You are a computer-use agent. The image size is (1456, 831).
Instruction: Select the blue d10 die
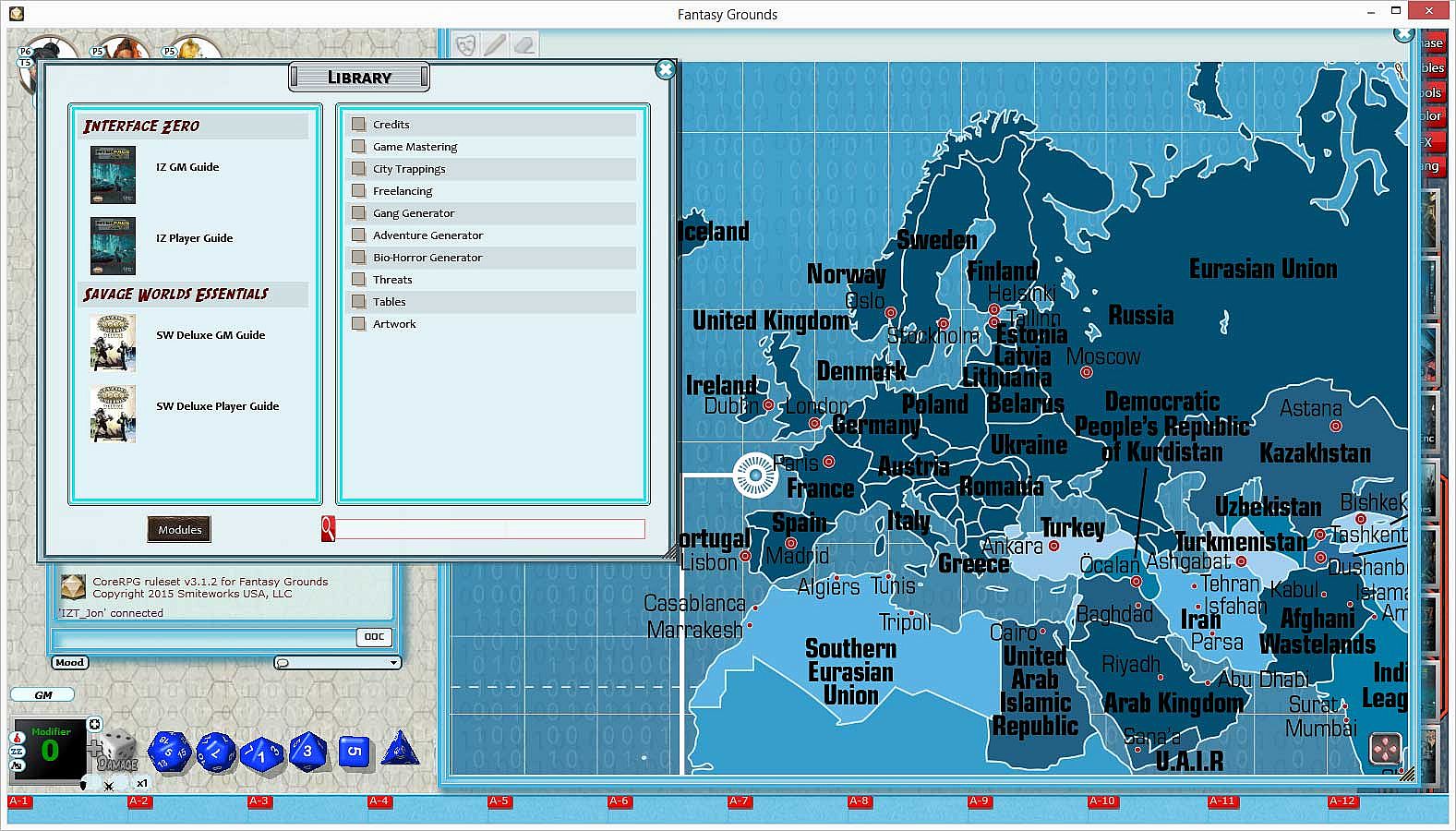click(261, 754)
